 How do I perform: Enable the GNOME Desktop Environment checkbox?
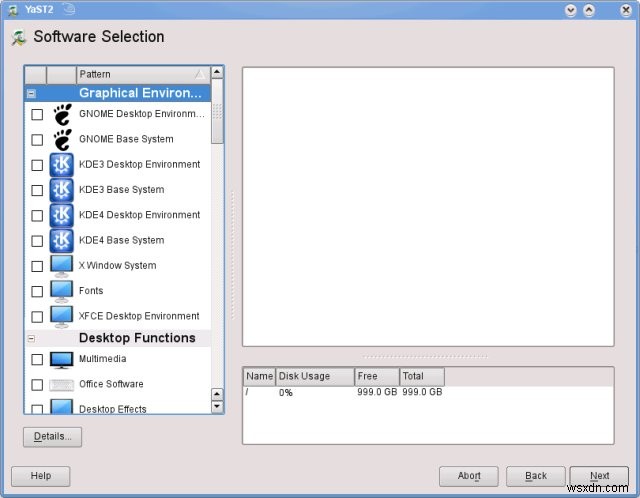pos(37,114)
